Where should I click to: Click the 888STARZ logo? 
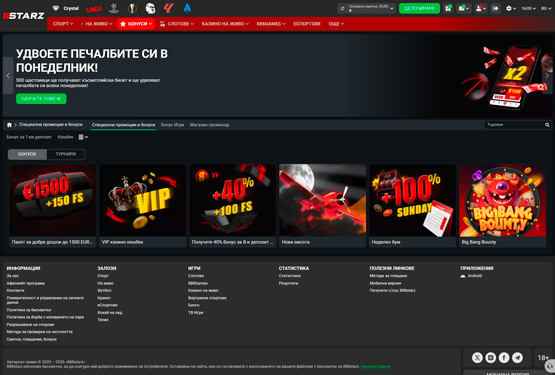(x=23, y=16)
